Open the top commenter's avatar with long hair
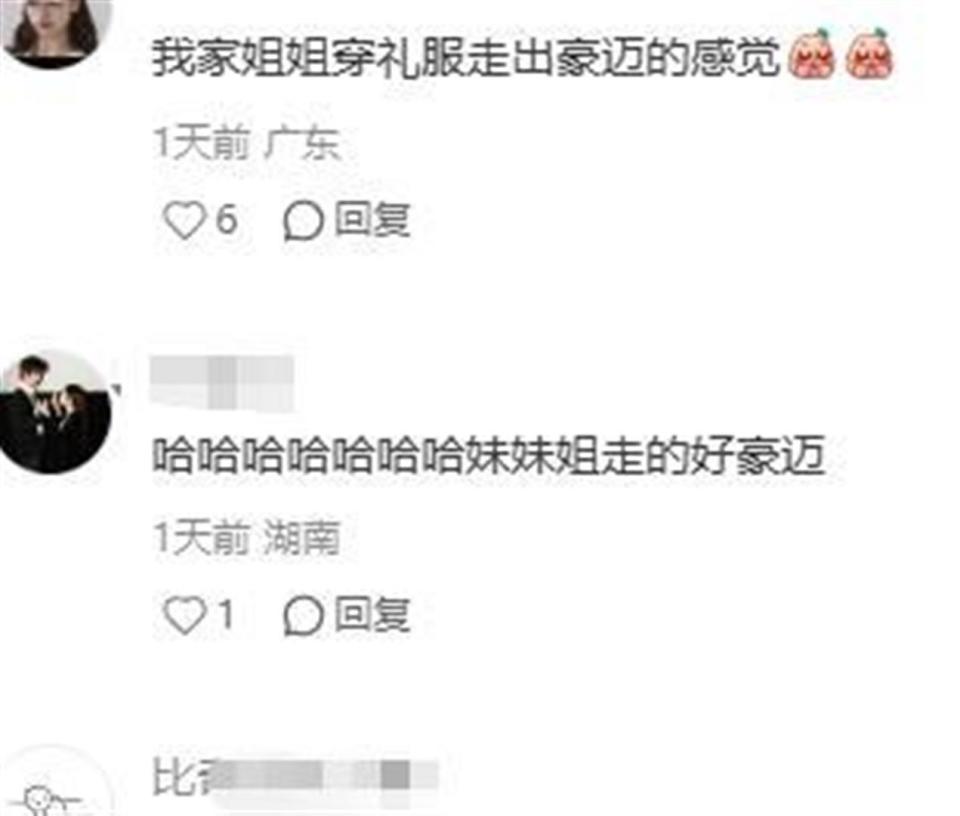This screenshot has height=816, width=960. click(56, 31)
